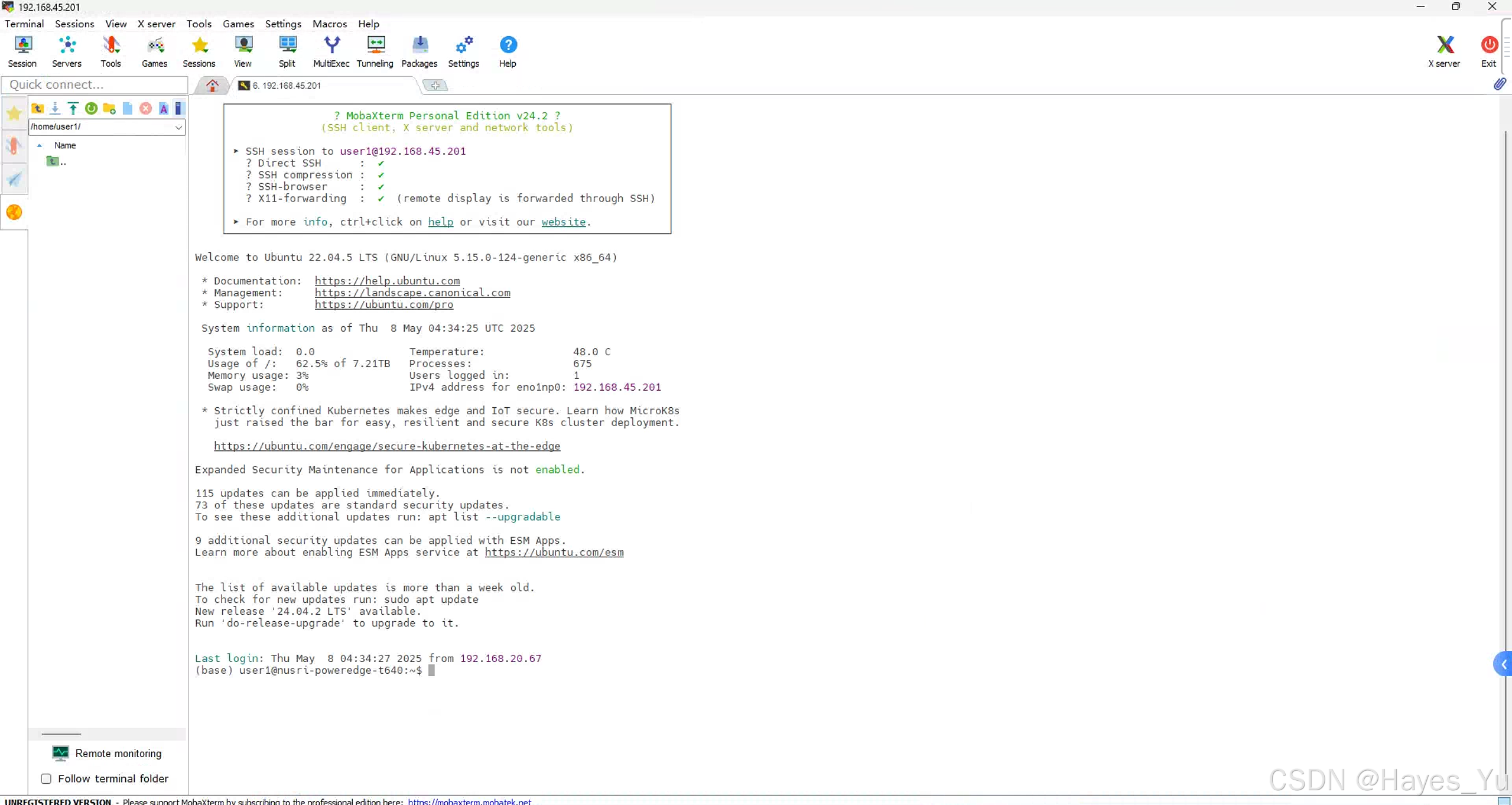Switch to the 192.168.45.201 session tab
The height and width of the screenshot is (805, 1512).
[x=286, y=86]
